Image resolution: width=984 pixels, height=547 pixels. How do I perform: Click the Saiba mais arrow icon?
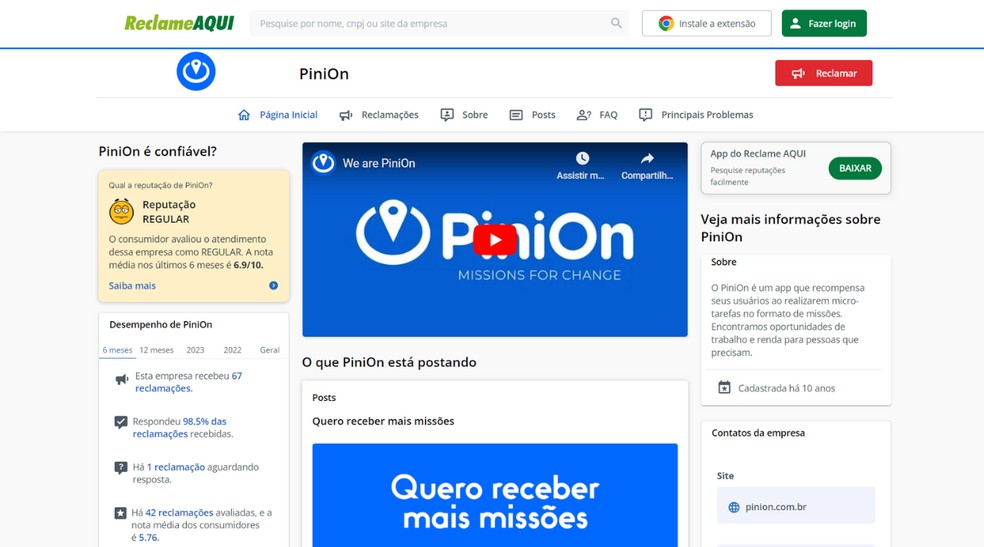[x=274, y=285]
